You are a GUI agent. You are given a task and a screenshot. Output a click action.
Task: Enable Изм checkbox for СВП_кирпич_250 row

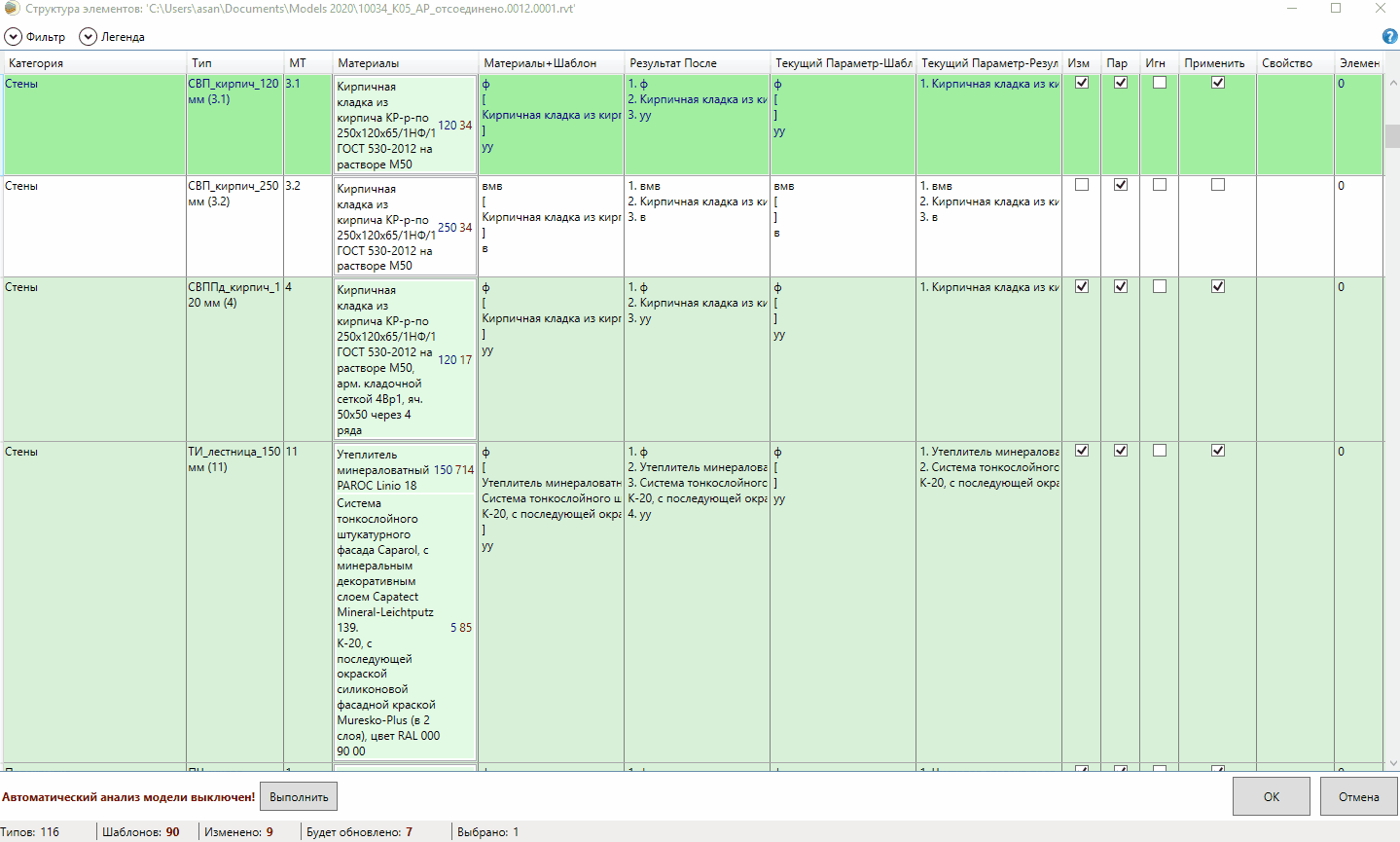click(1082, 185)
